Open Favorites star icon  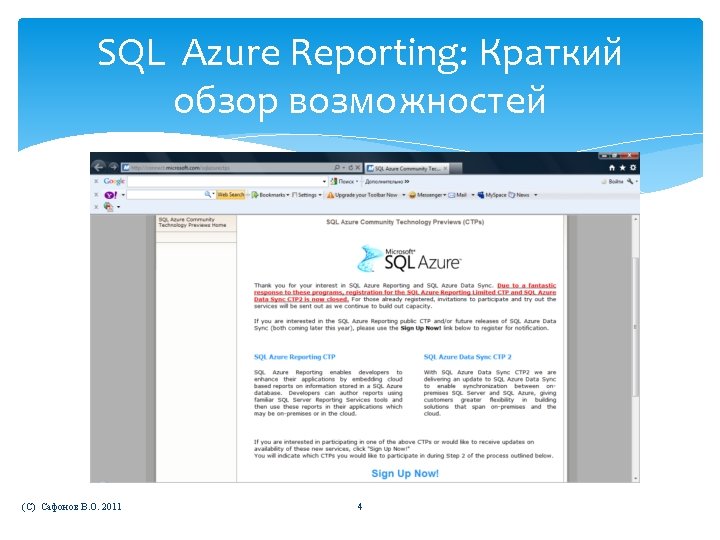click(x=622, y=168)
